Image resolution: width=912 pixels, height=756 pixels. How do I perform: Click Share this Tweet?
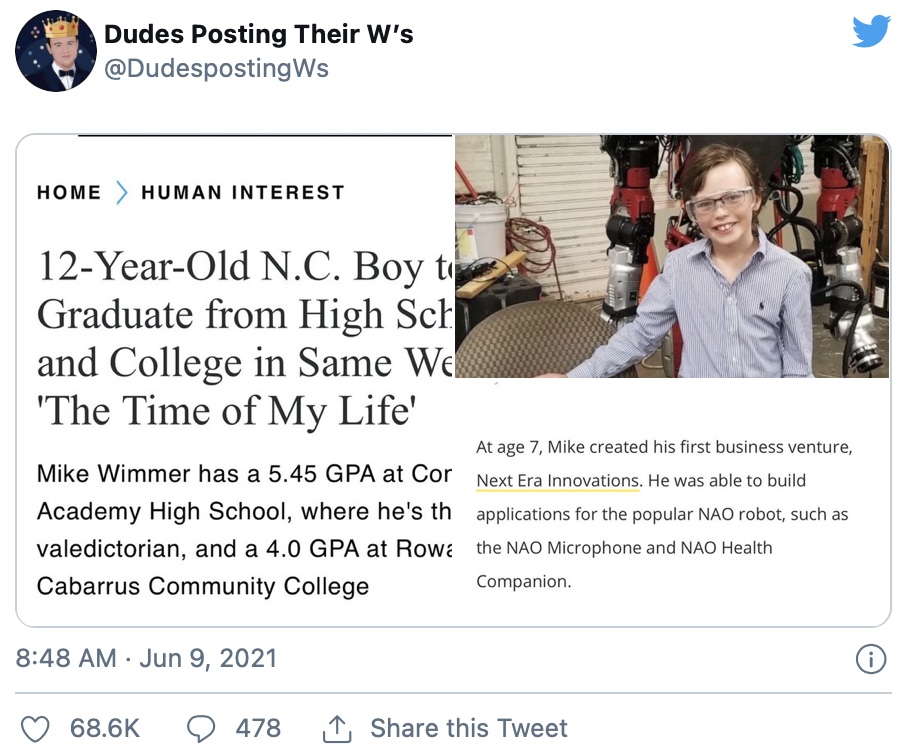pos(469,729)
